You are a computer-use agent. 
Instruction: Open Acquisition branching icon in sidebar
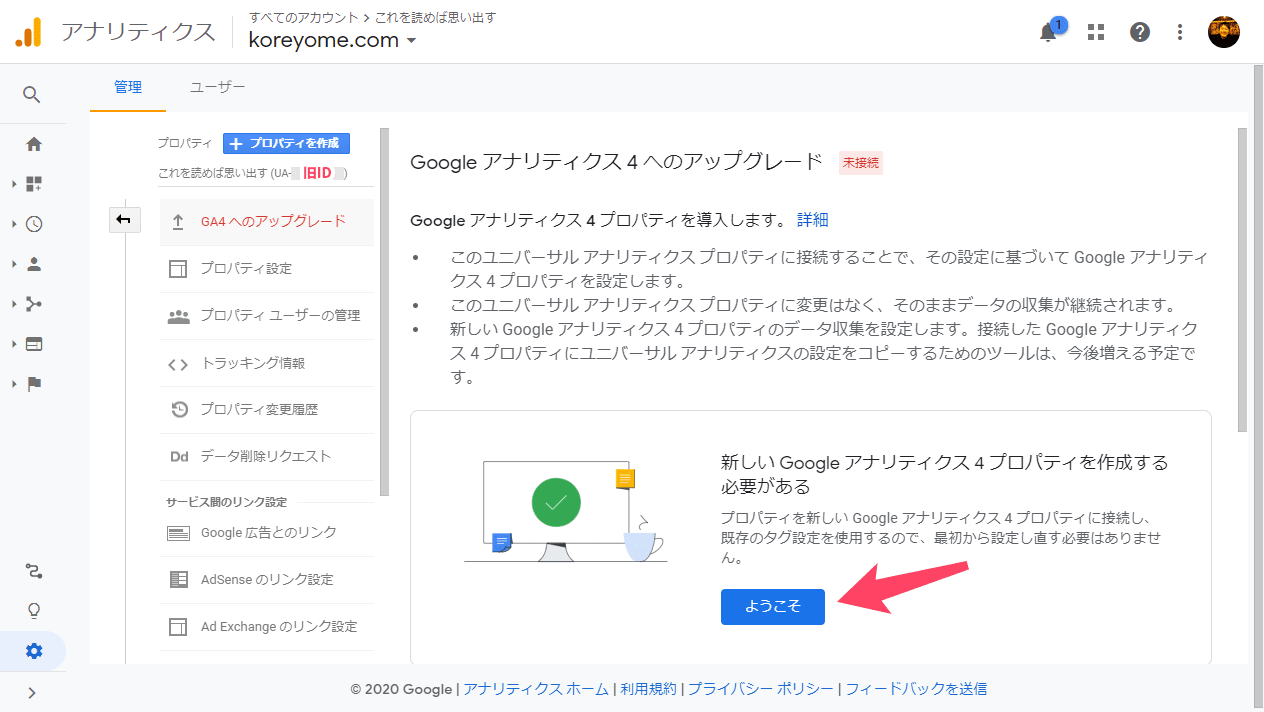click(34, 304)
